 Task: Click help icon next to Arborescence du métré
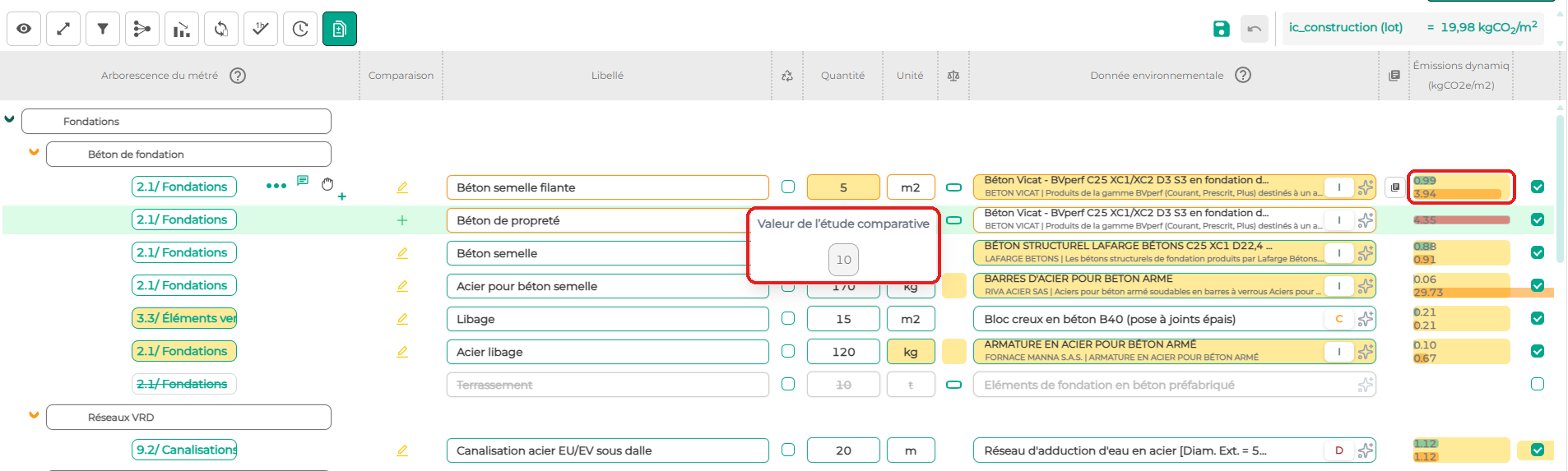(x=238, y=76)
